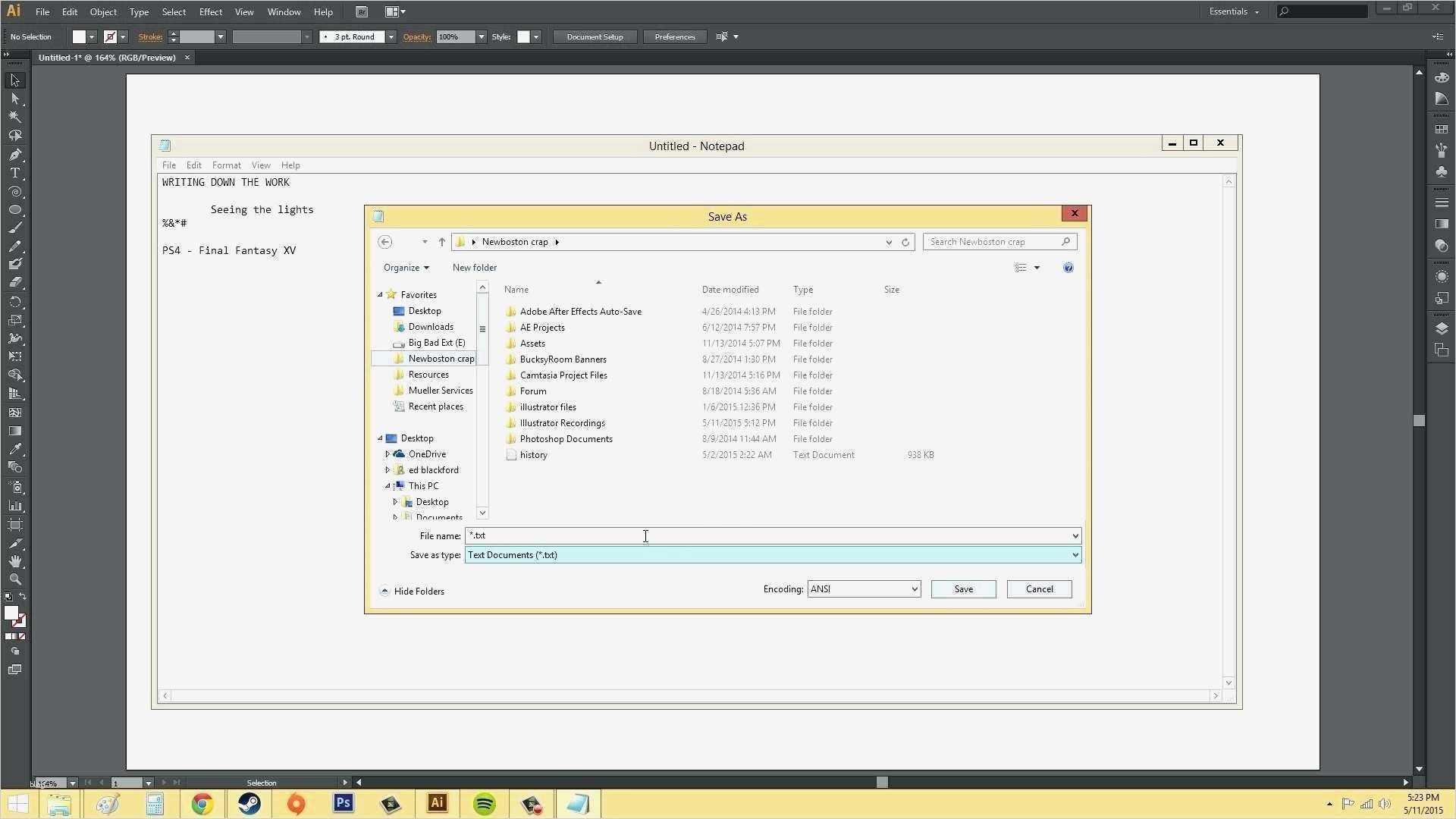Click the Save button
This screenshot has width=1456, height=819.
pyautogui.click(x=963, y=589)
